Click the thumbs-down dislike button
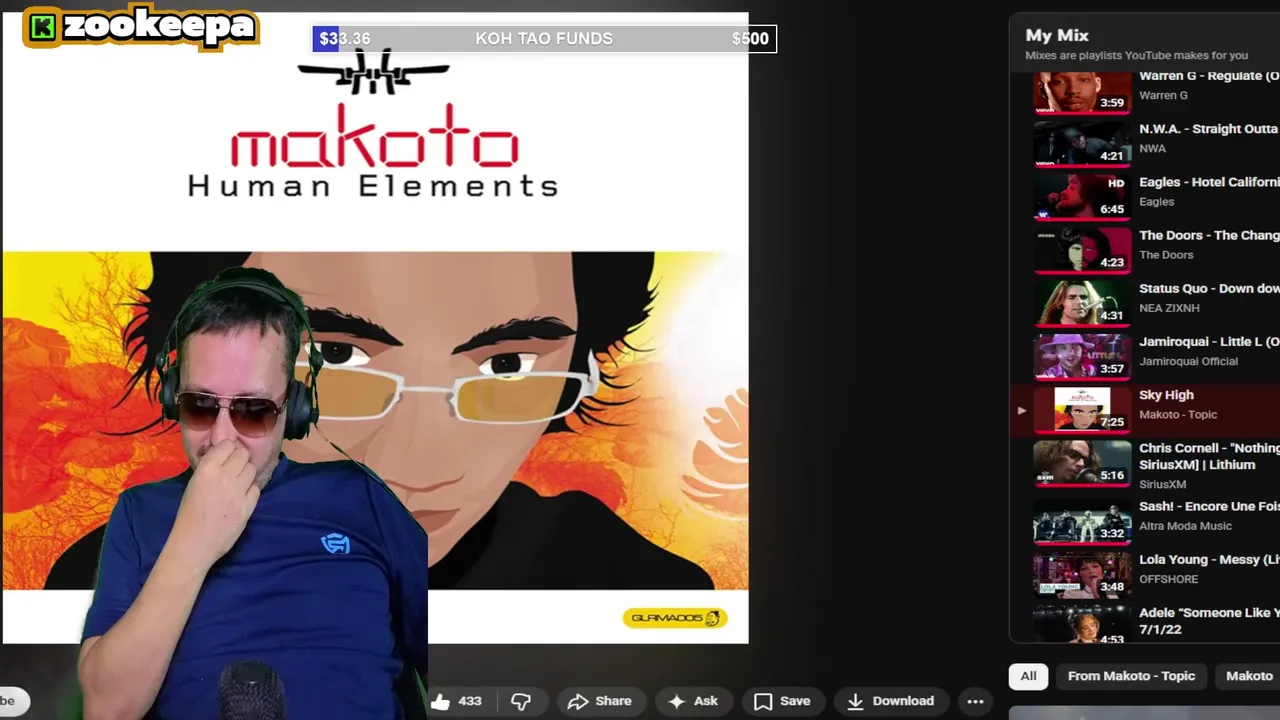 tap(521, 701)
